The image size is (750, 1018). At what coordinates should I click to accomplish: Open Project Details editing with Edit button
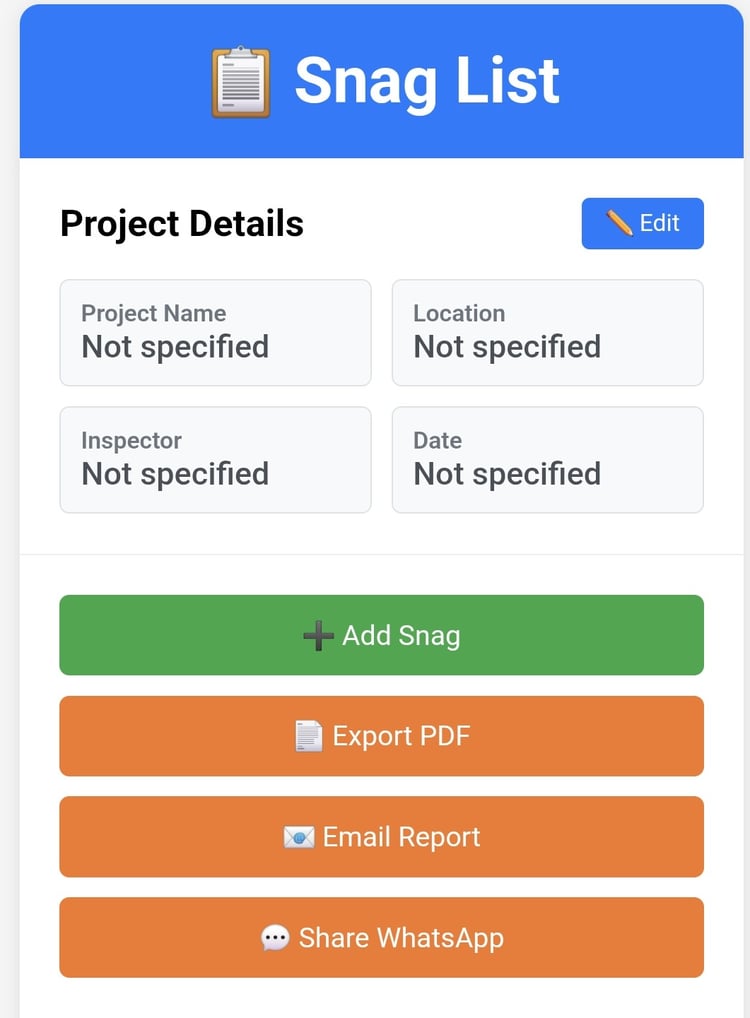click(x=643, y=223)
